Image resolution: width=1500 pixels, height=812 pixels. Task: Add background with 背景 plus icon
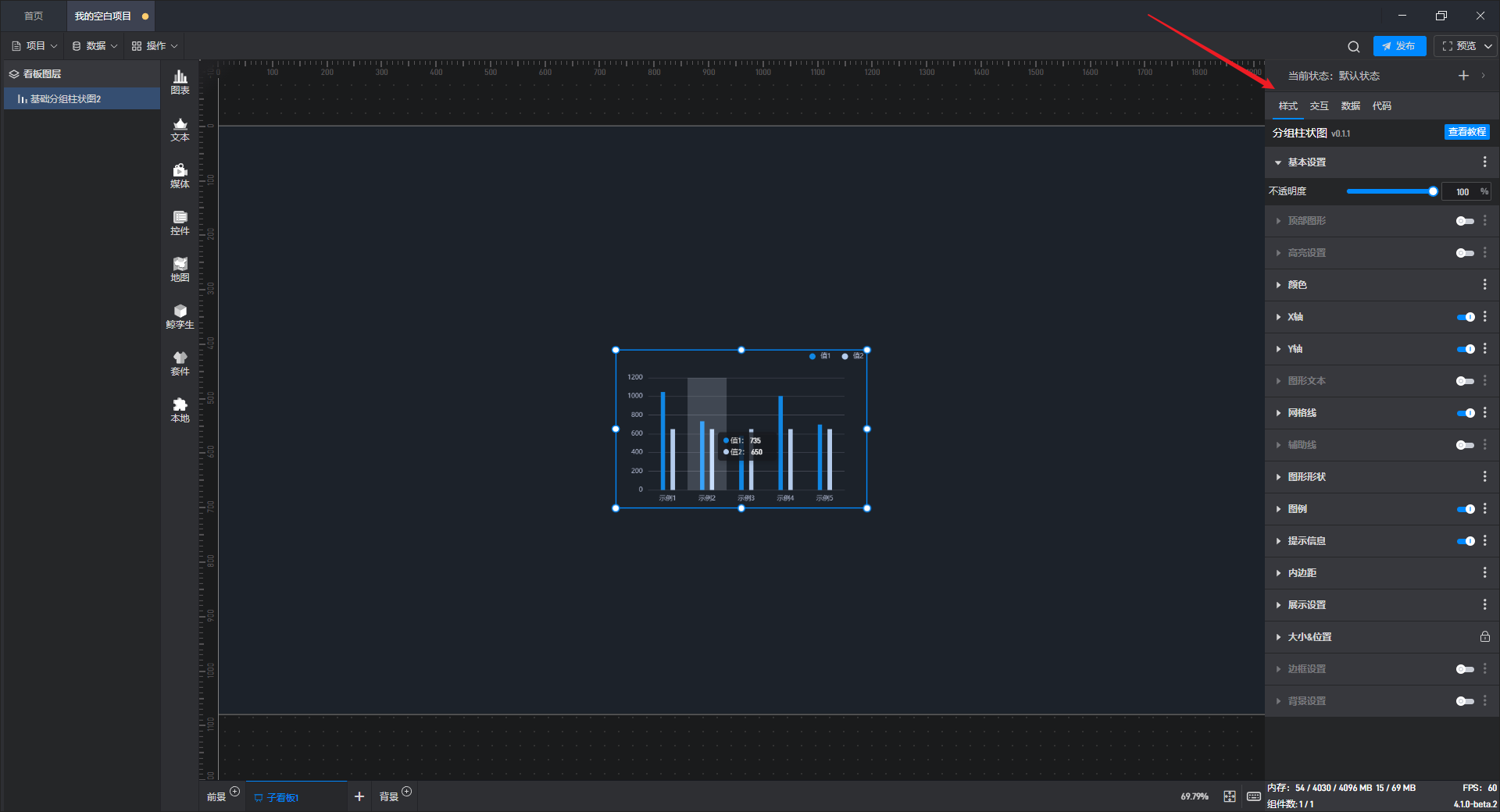point(406,791)
